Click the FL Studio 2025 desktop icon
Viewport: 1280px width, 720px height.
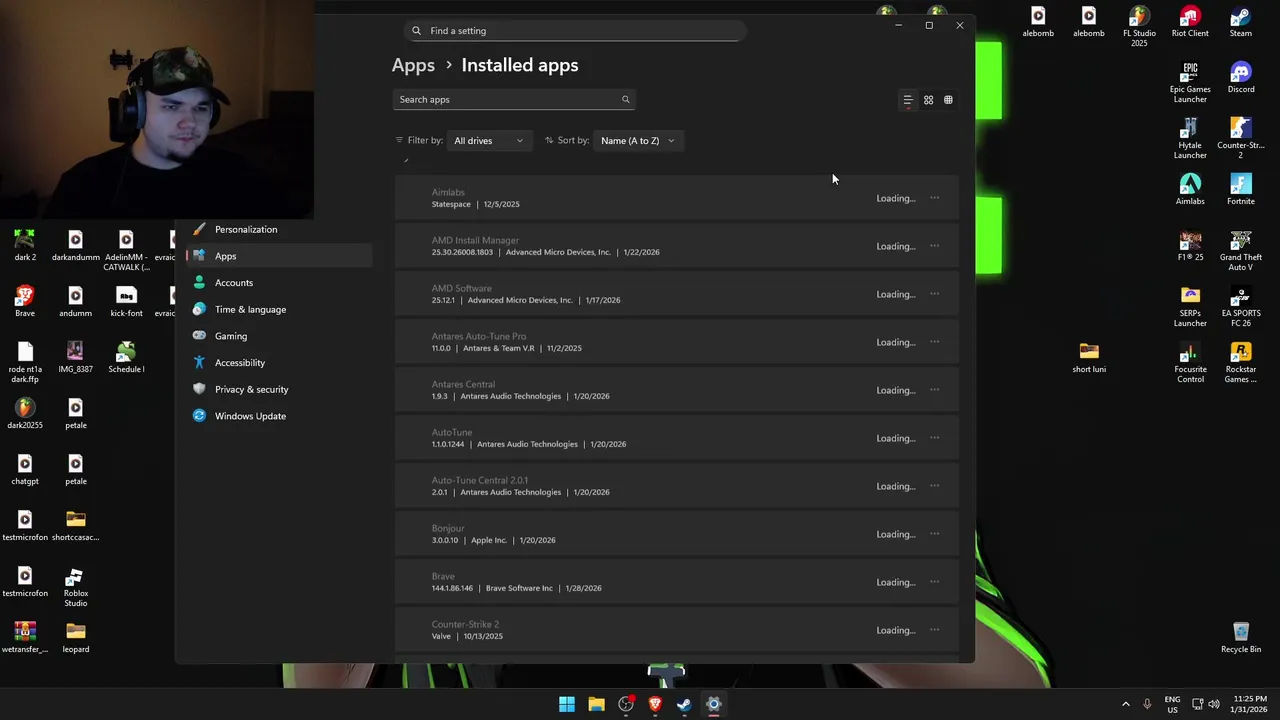click(x=1139, y=27)
